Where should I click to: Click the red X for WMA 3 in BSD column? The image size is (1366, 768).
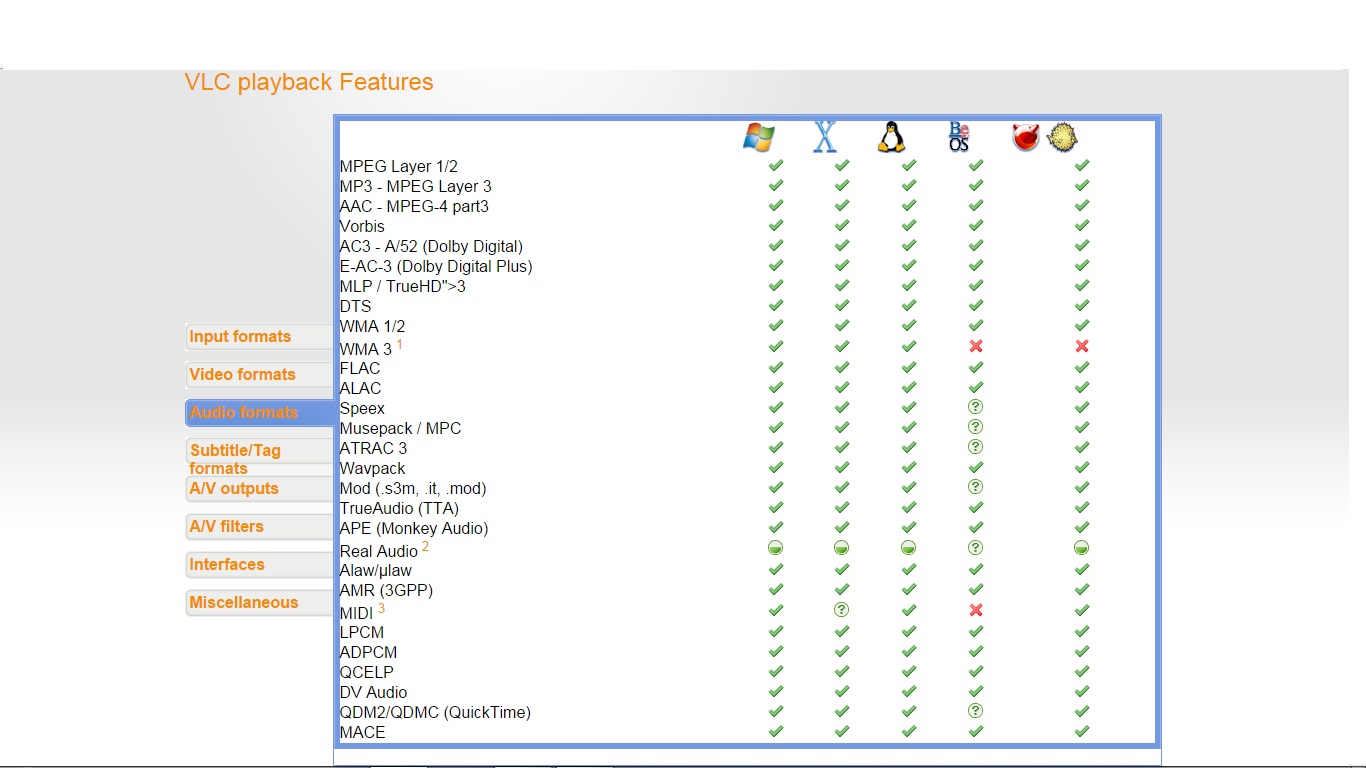click(1081, 346)
